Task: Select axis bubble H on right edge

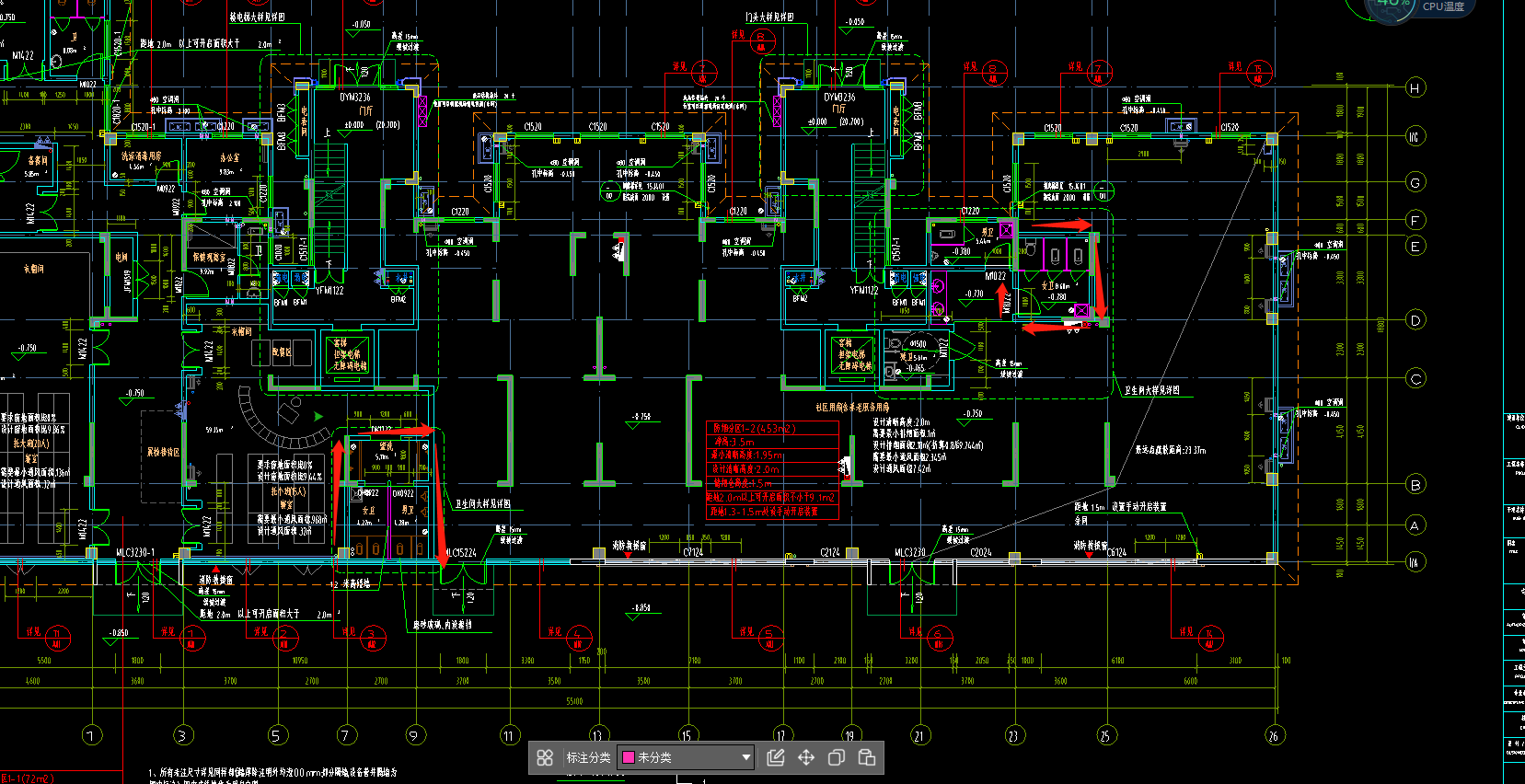Action: click(1415, 88)
